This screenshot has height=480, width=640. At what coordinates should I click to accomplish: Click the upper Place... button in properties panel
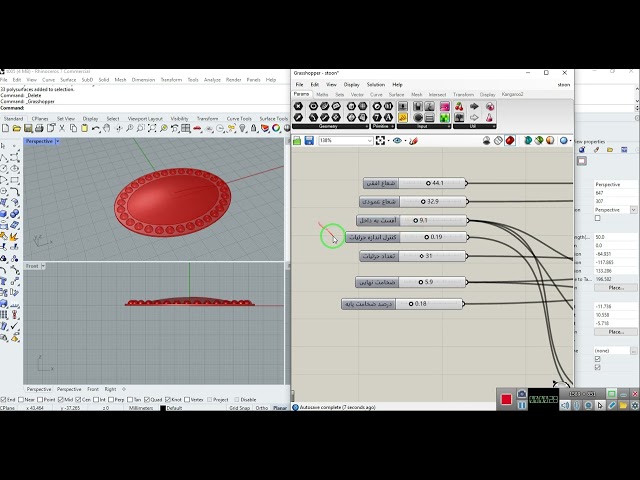[x=616, y=288]
